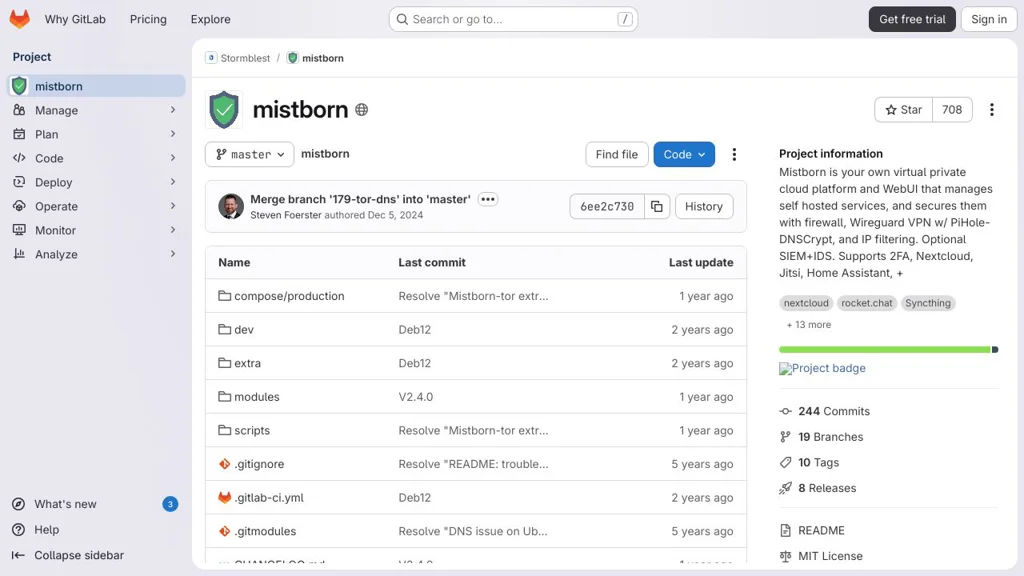
Task: Focus the Search or go to field
Action: pos(513,19)
